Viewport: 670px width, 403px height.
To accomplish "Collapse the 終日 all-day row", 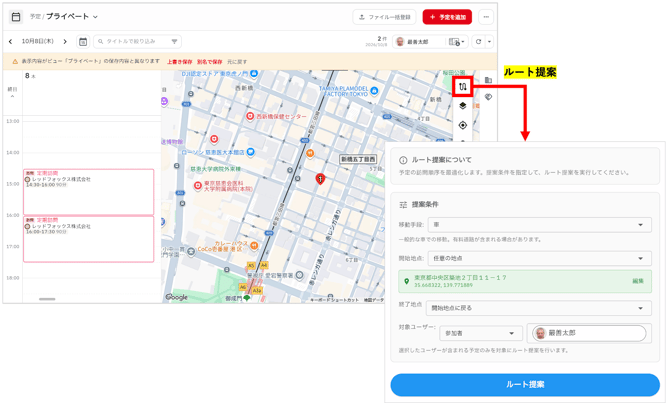I will [12, 97].
